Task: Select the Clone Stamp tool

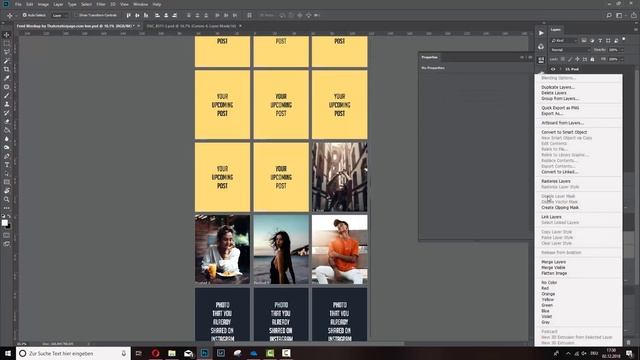Action: [x=7, y=104]
